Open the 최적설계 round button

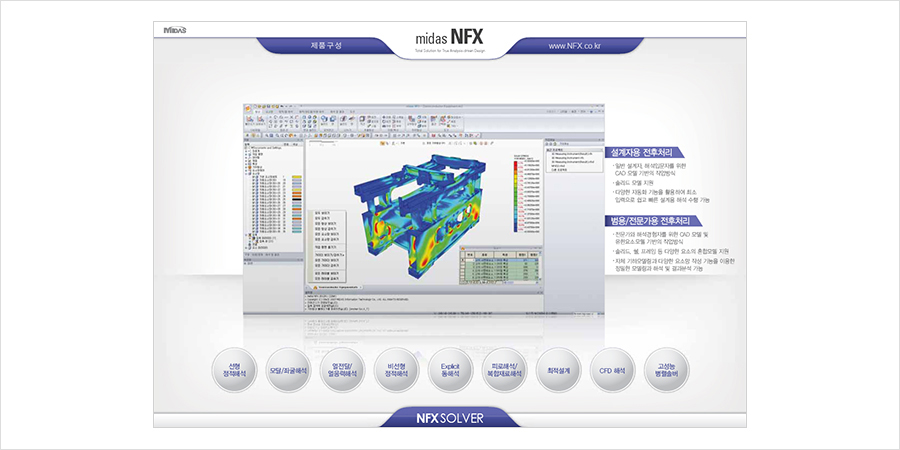558,370
